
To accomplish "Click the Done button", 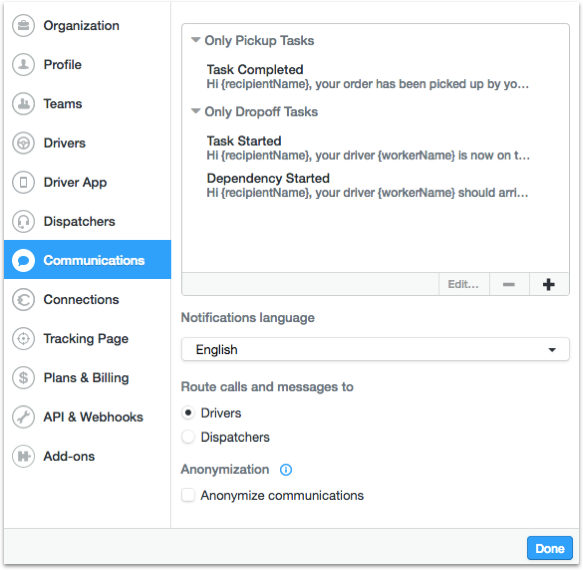I will [550, 548].
